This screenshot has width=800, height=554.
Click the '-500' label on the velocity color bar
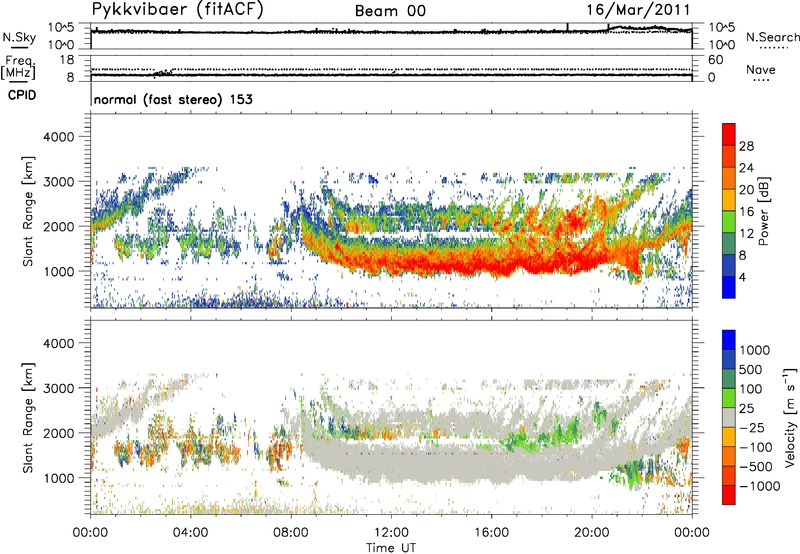[x=755, y=467]
